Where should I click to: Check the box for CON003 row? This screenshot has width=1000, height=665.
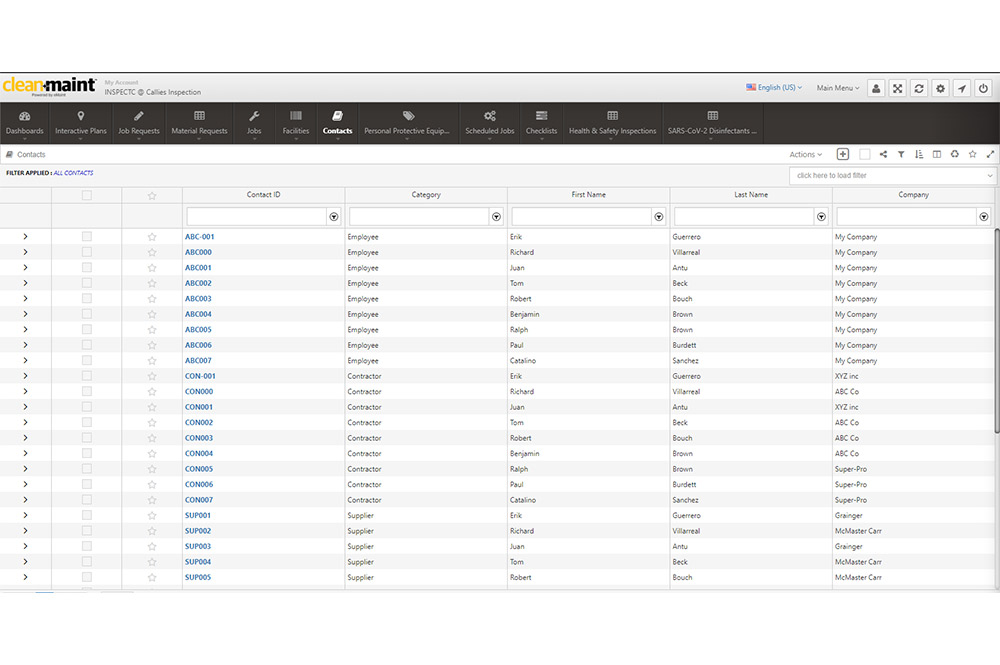click(87, 438)
